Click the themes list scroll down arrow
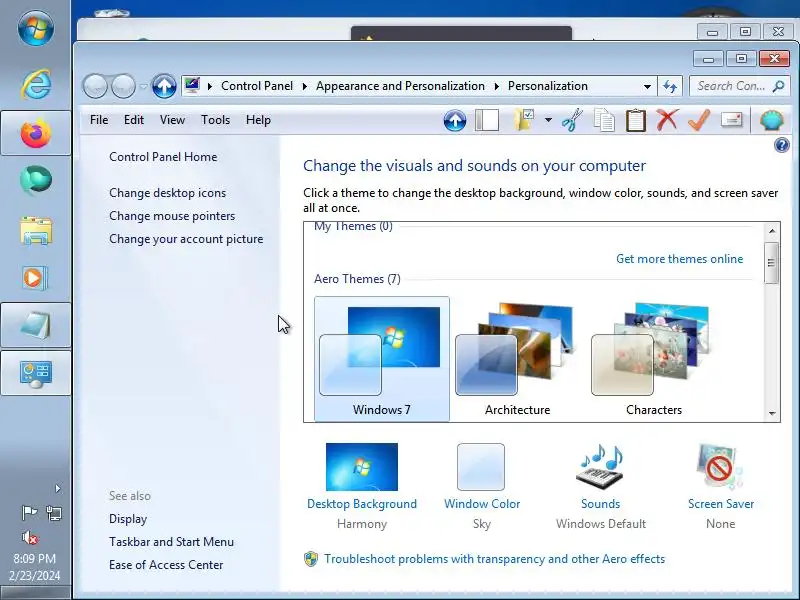Screen dimensions: 800x600 point(772,414)
